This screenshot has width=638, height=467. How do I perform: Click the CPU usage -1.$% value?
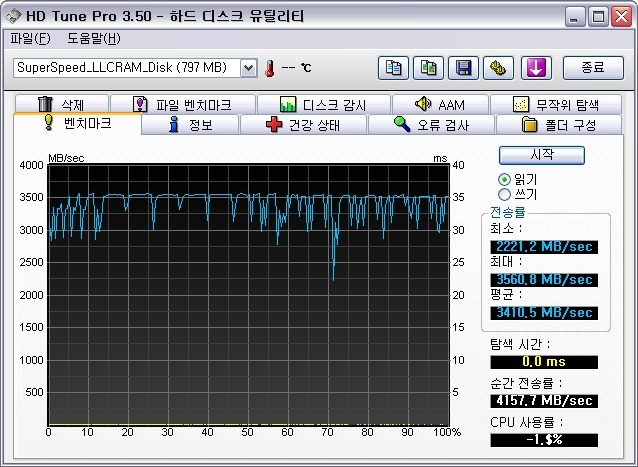544,440
